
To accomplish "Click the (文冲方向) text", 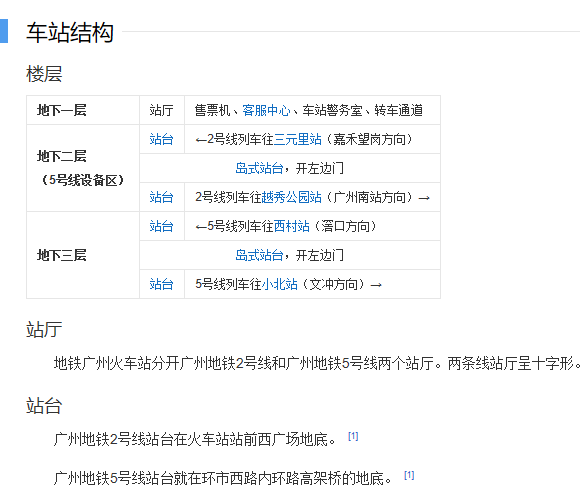I will point(334,284).
